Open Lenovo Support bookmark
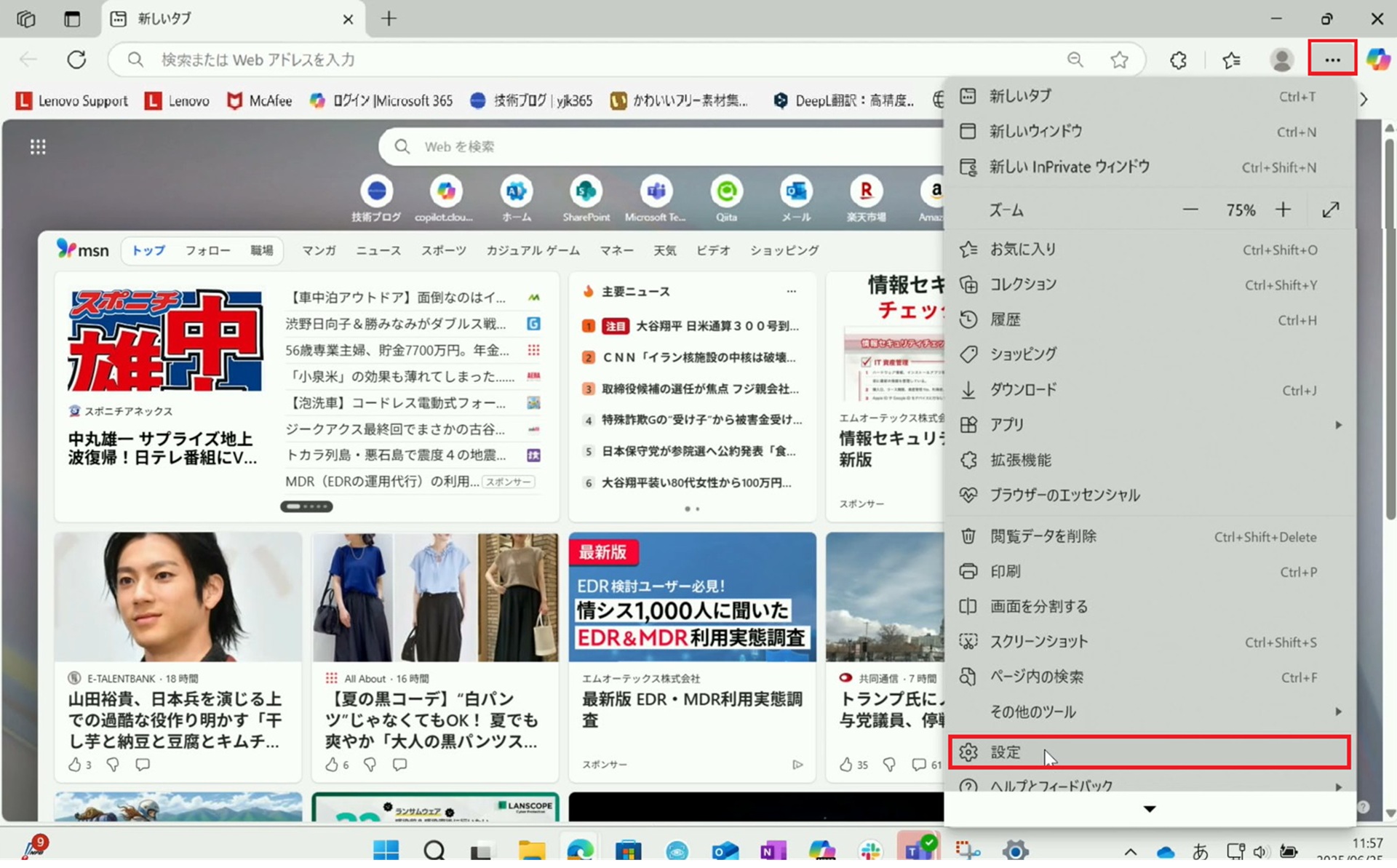 click(x=72, y=101)
